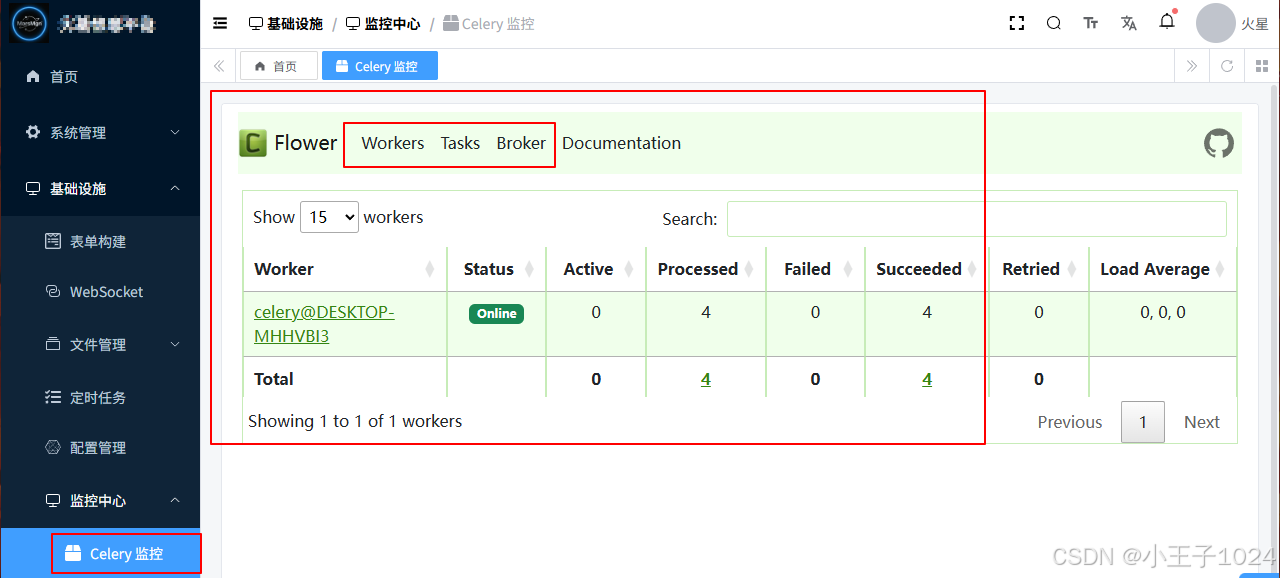The height and width of the screenshot is (578, 1280).
Task: Open the search magnifier icon
Action: pos(1054,23)
